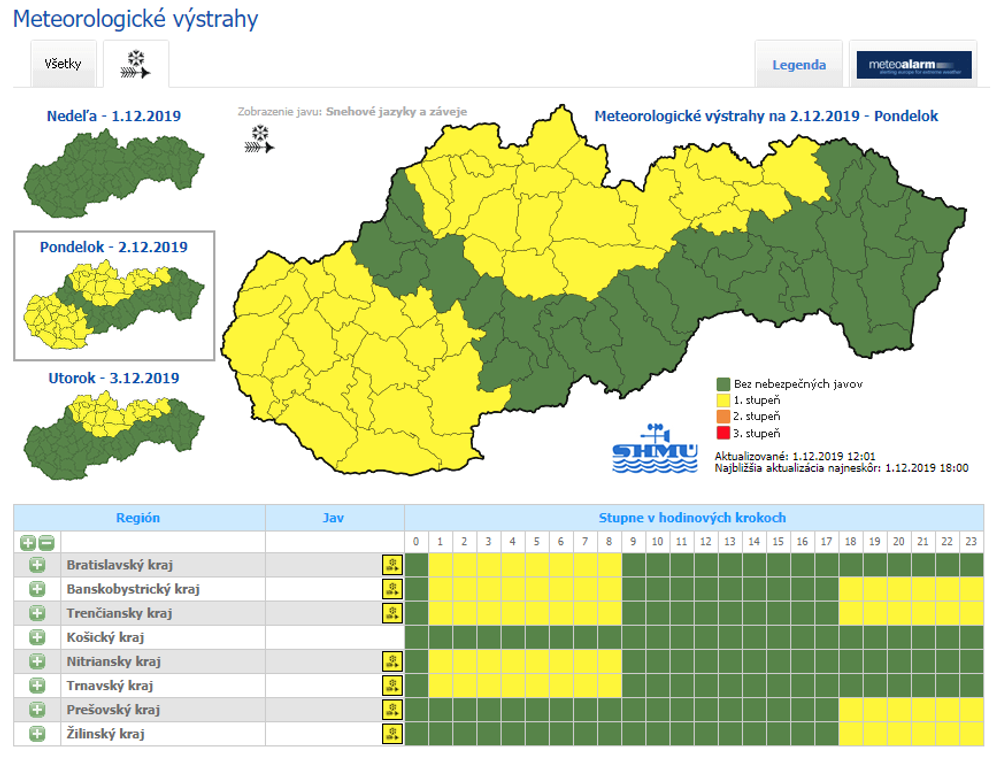Viewport: 1000px width, 770px height.
Task: Switch to the Všetky tab
Action: coord(63,63)
